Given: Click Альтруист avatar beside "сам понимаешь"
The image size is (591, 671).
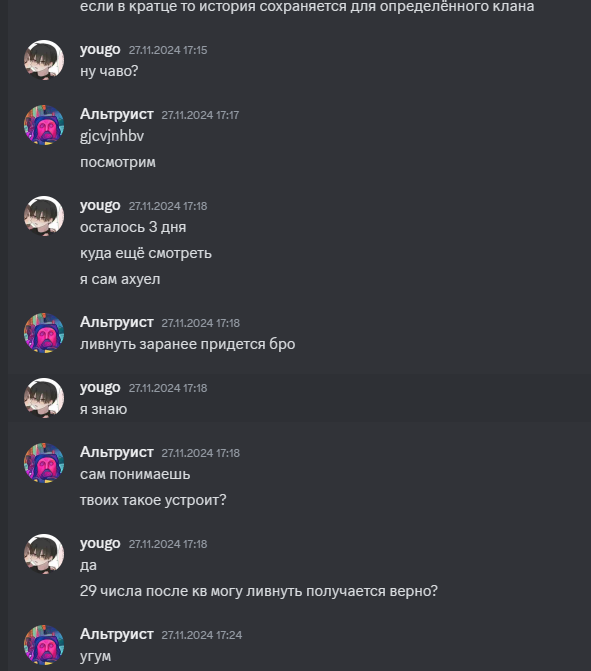Looking at the screenshot, I should 44,463.
